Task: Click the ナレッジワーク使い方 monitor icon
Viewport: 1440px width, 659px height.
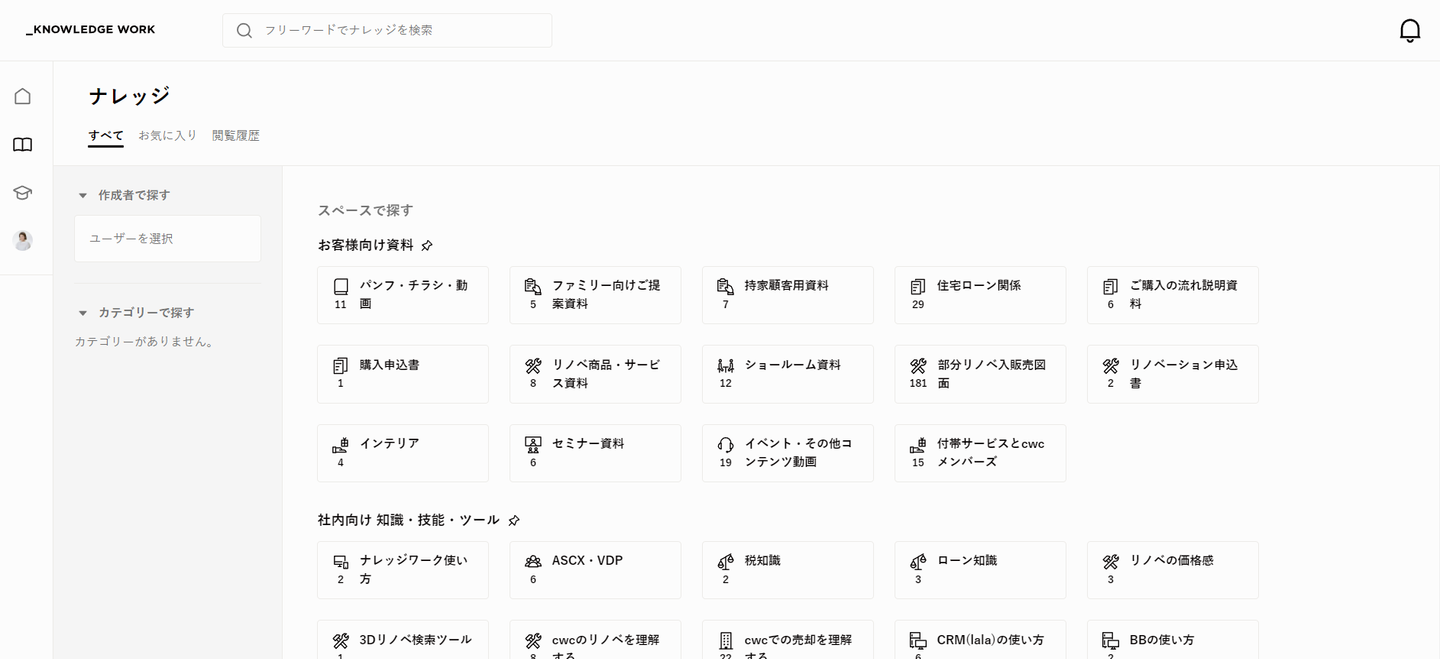Action: (341, 561)
